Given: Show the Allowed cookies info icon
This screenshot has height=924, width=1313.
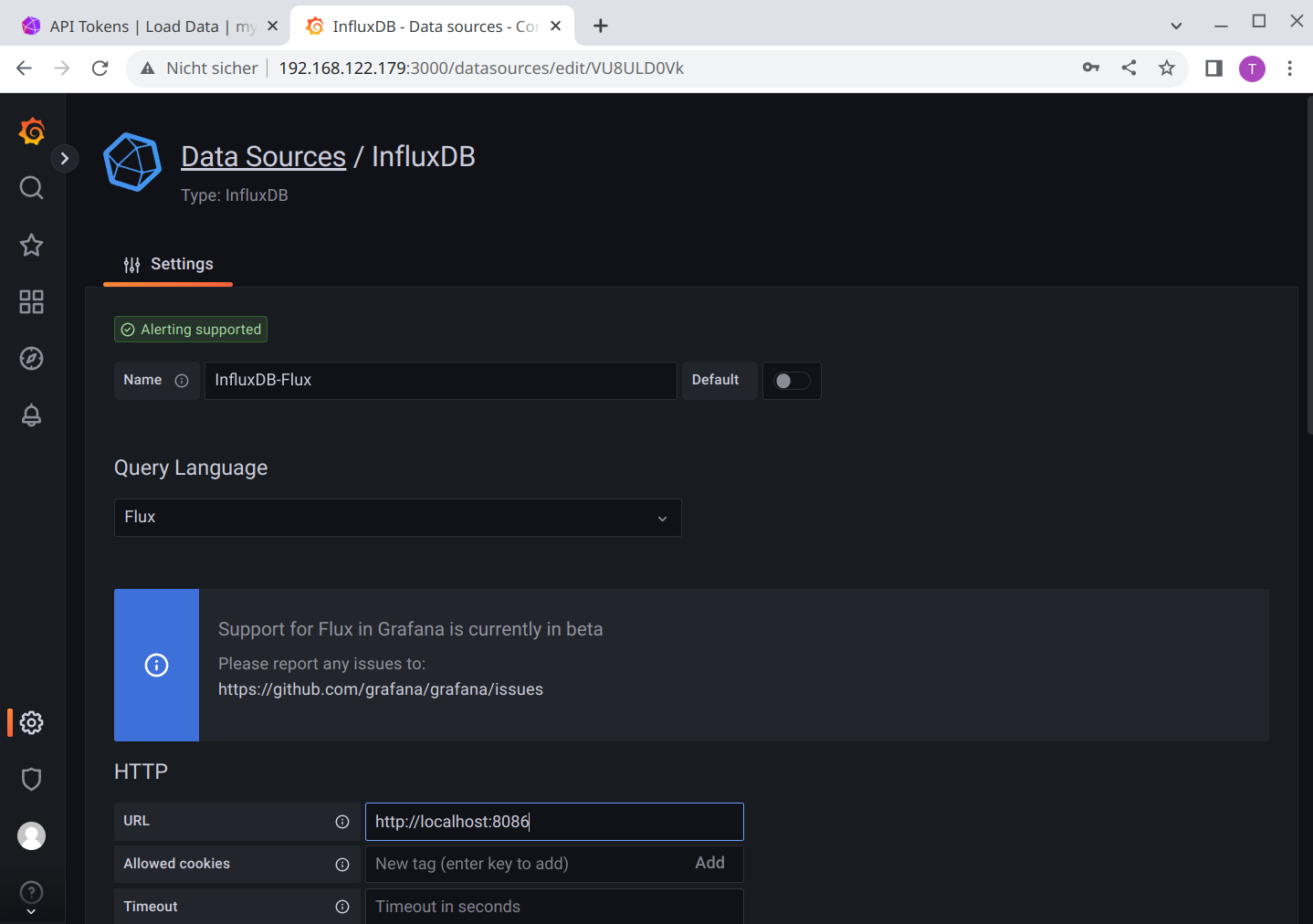Looking at the screenshot, I should pyautogui.click(x=342, y=865).
